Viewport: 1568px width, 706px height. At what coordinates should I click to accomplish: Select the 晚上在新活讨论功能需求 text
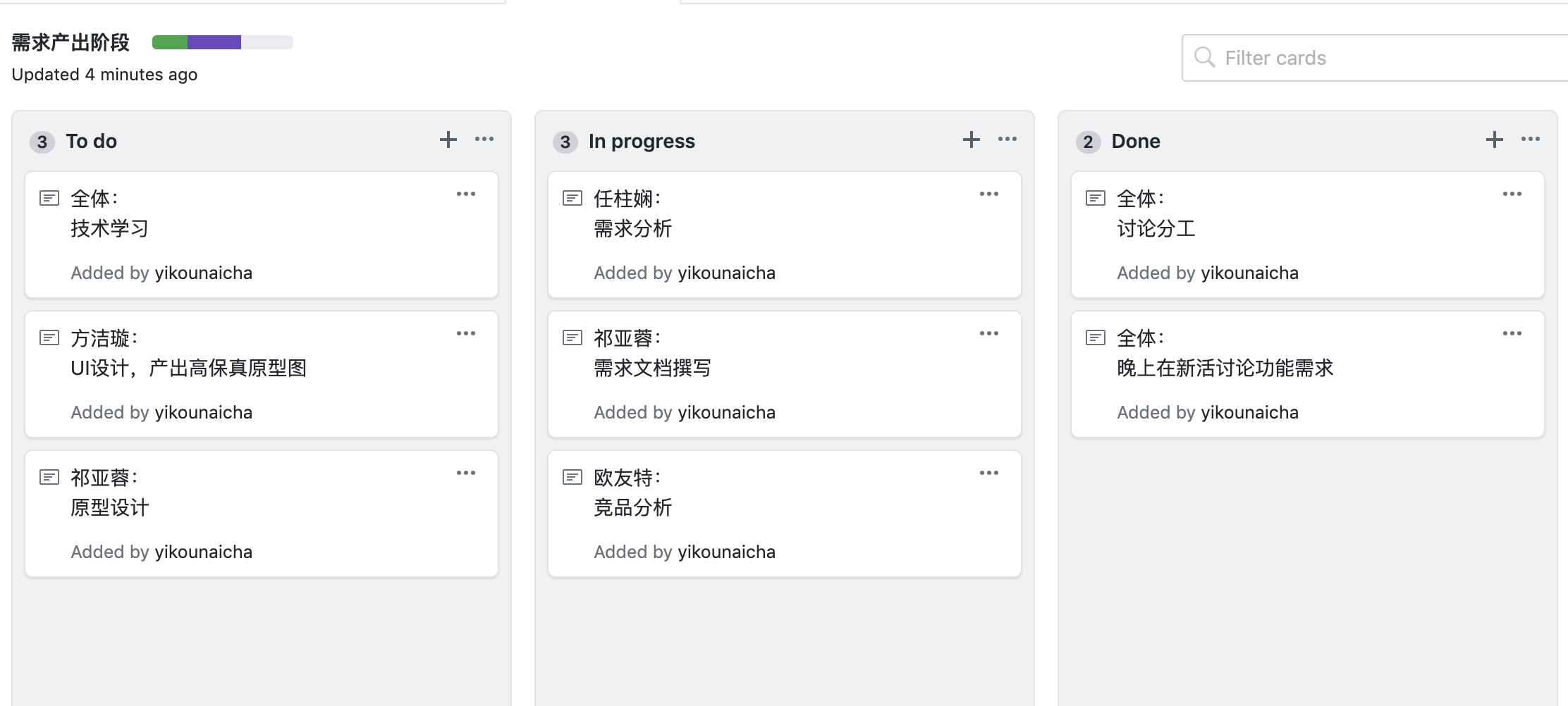[1225, 368]
